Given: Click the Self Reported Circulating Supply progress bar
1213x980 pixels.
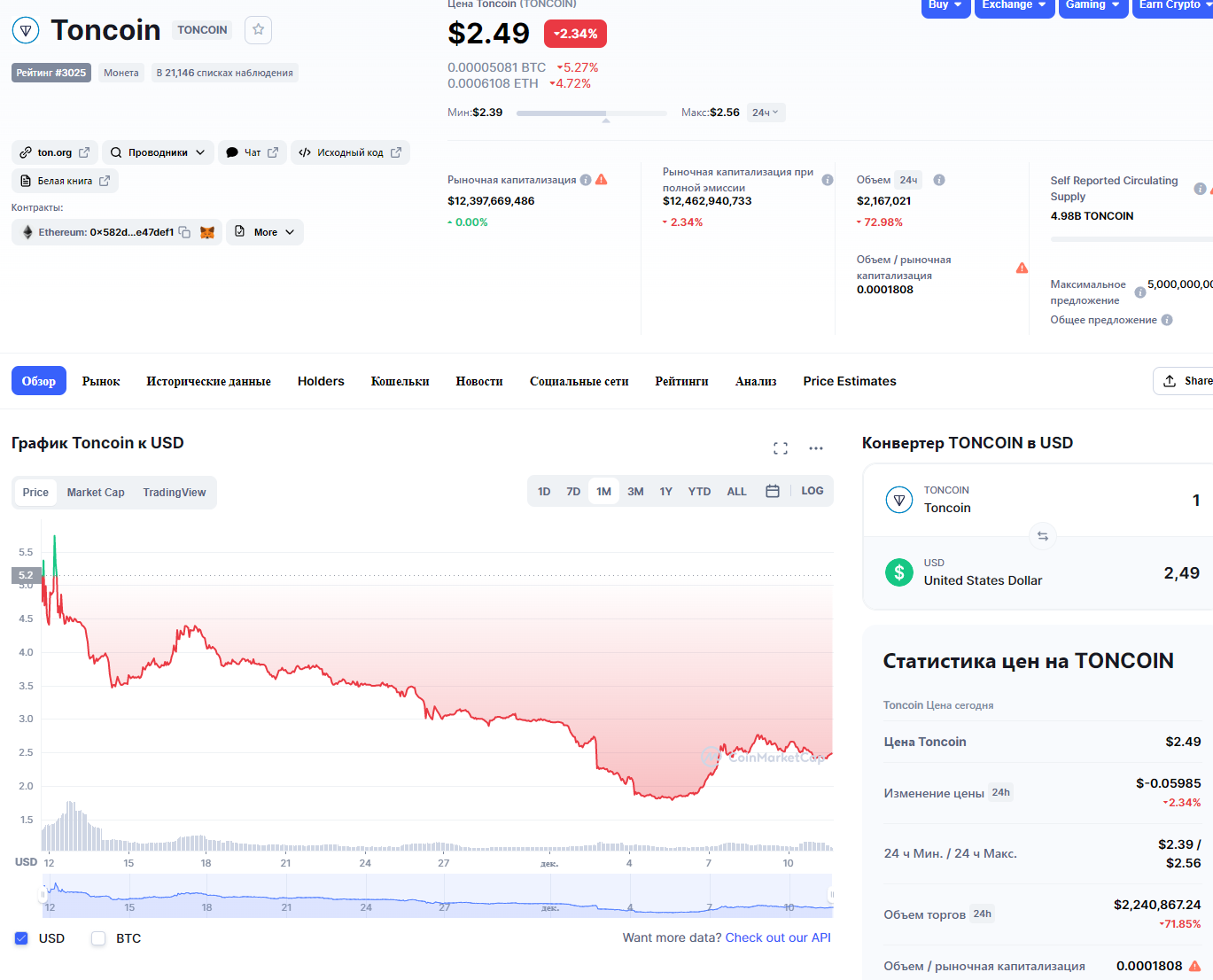Looking at the screenshot, I should 1131,239.
